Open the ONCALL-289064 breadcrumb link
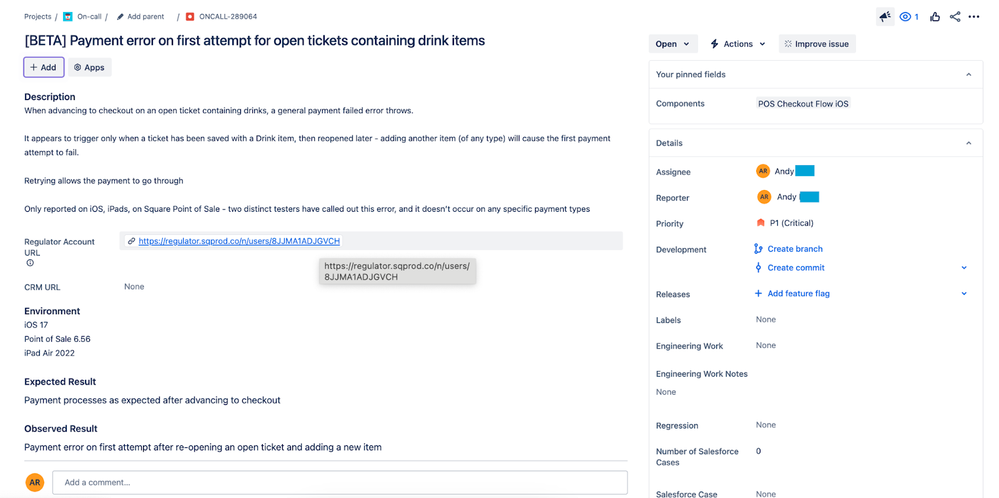This screenshot has width=999, height=498. pos(227,17)
